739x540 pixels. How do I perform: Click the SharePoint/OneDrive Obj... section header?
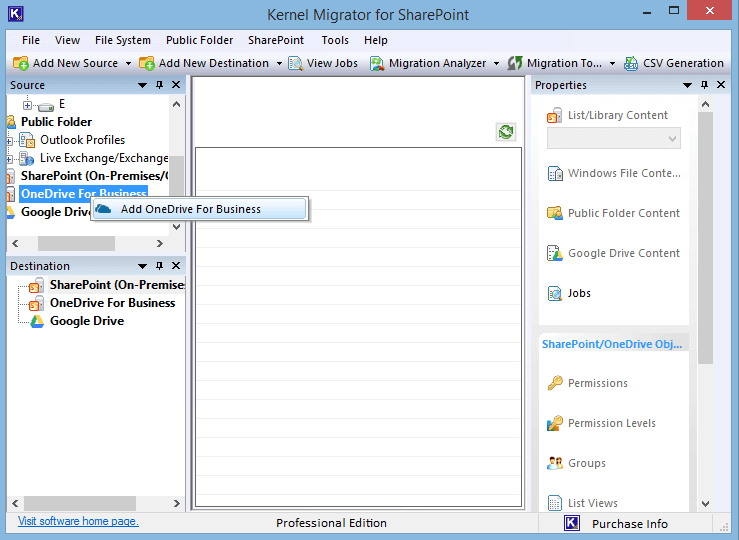point(612,344)
